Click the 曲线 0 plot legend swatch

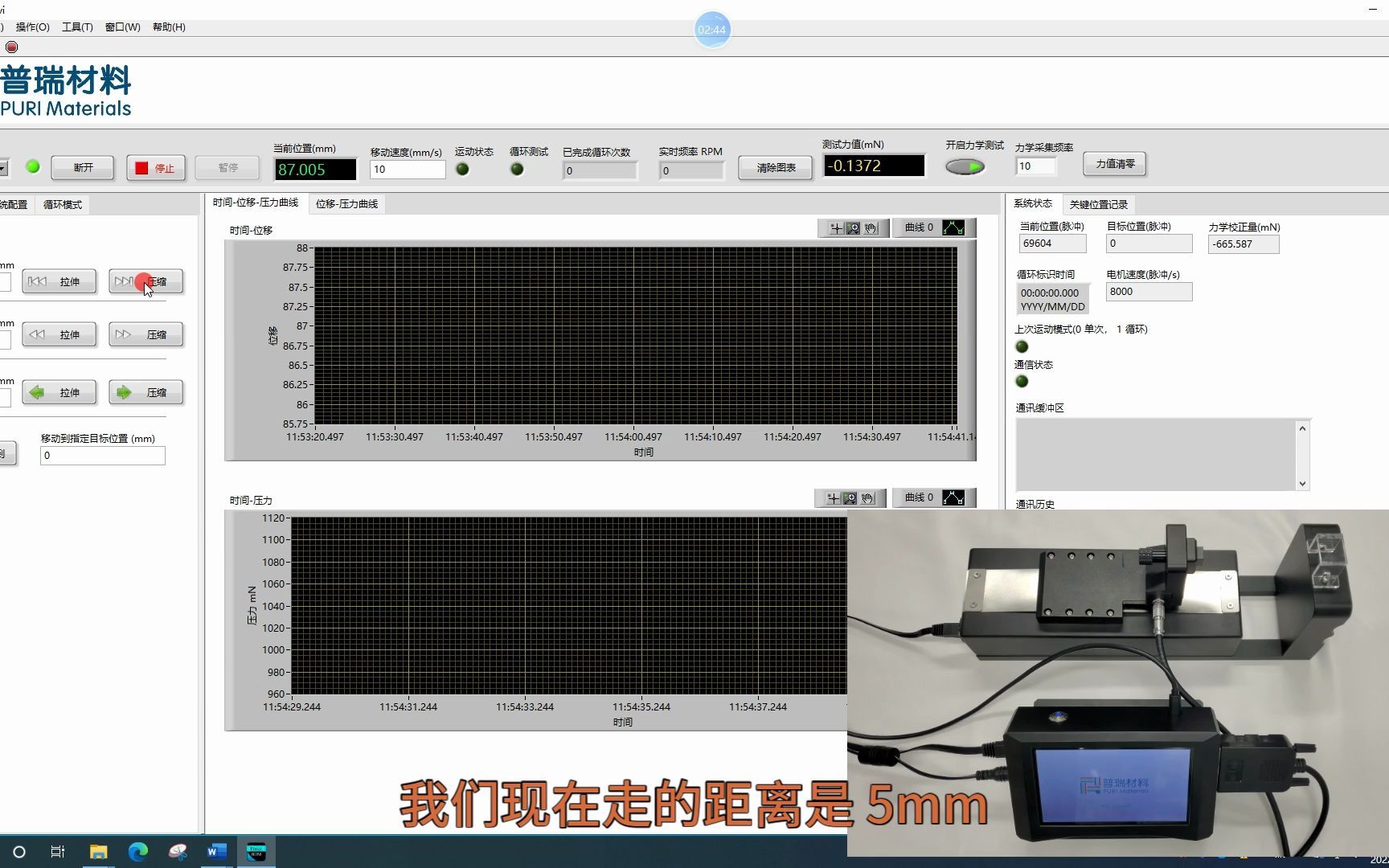point(953,227)
